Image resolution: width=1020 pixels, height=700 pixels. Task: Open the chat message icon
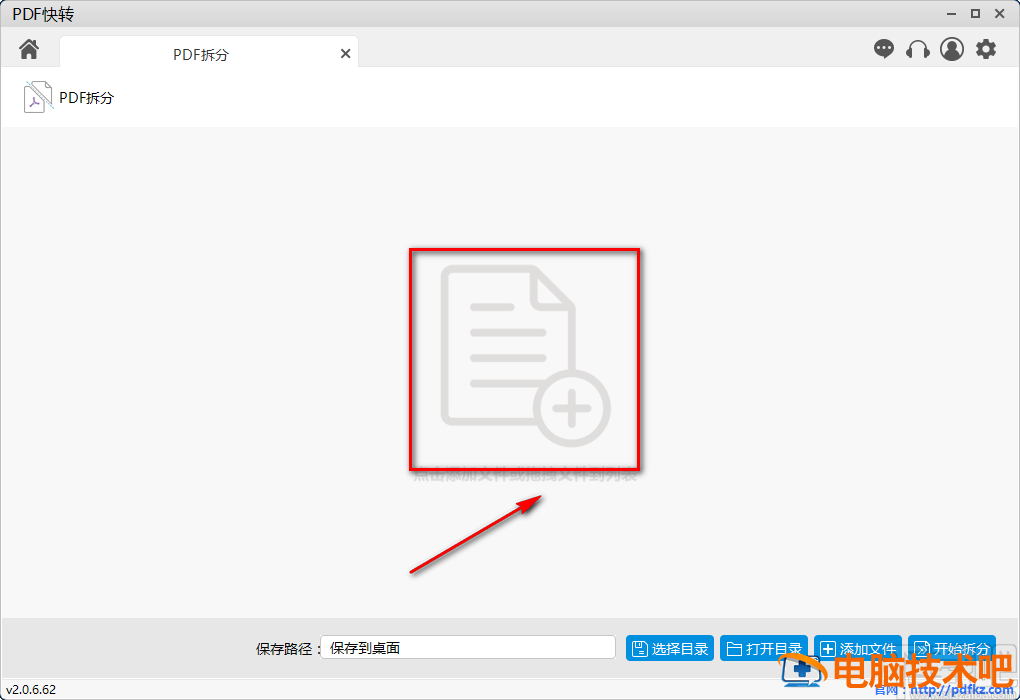[x=883, y=49]
